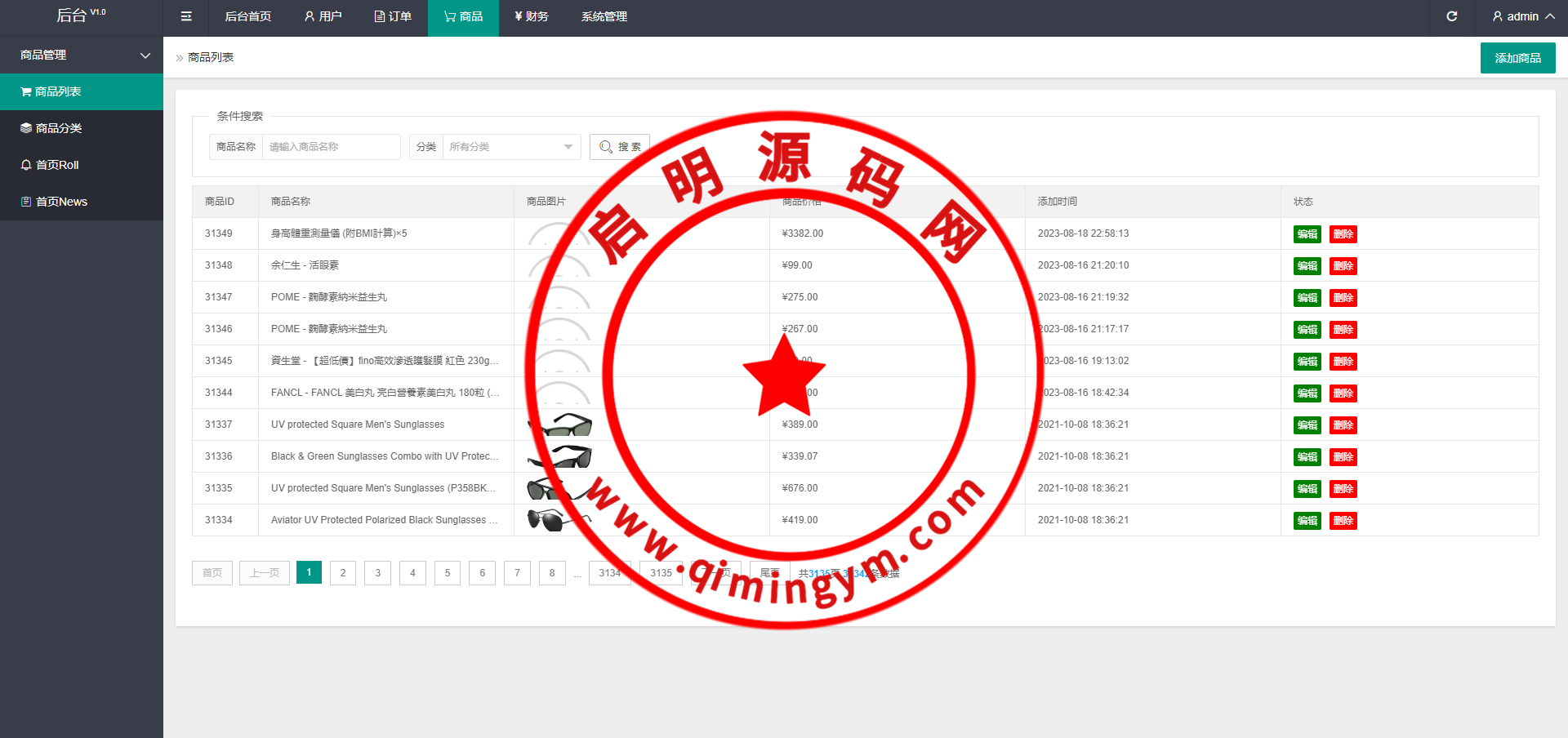Switch to the 财务 top menu
Screen dimensions: 1568x738
(x=532, y=16)
